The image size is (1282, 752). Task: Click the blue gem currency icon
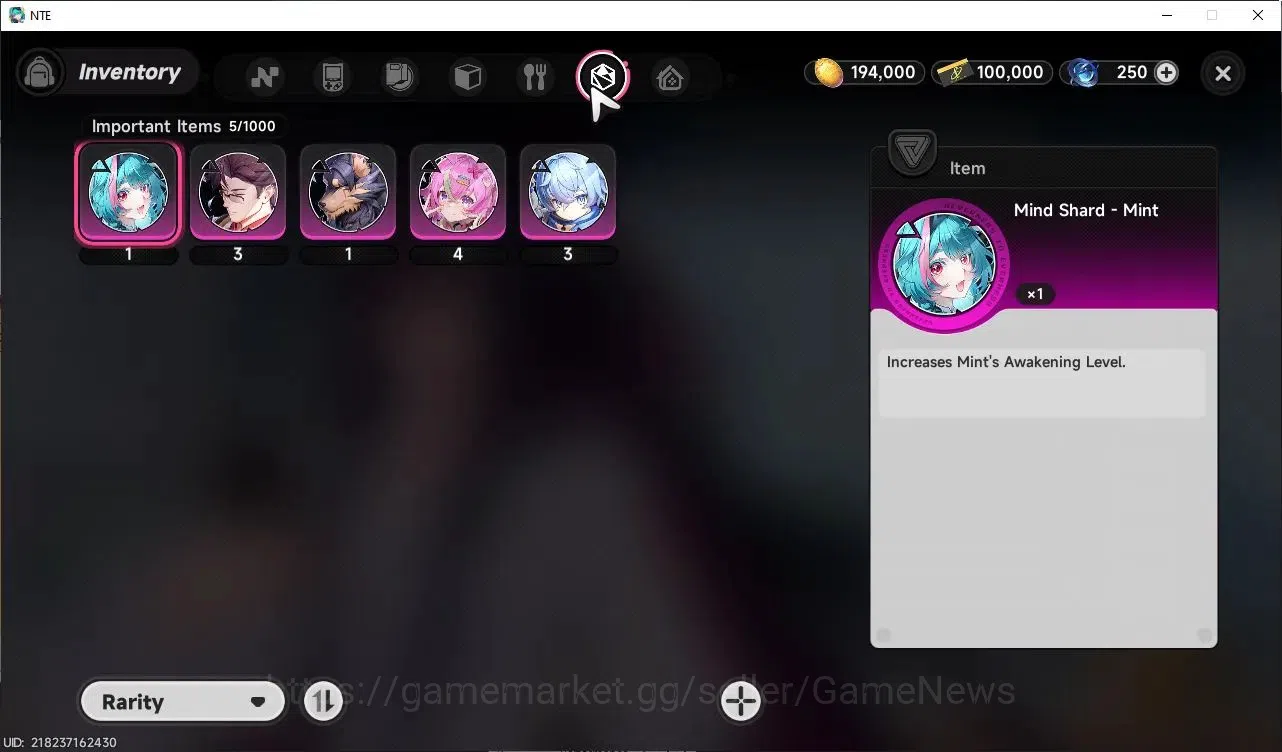coord(1083,72)
